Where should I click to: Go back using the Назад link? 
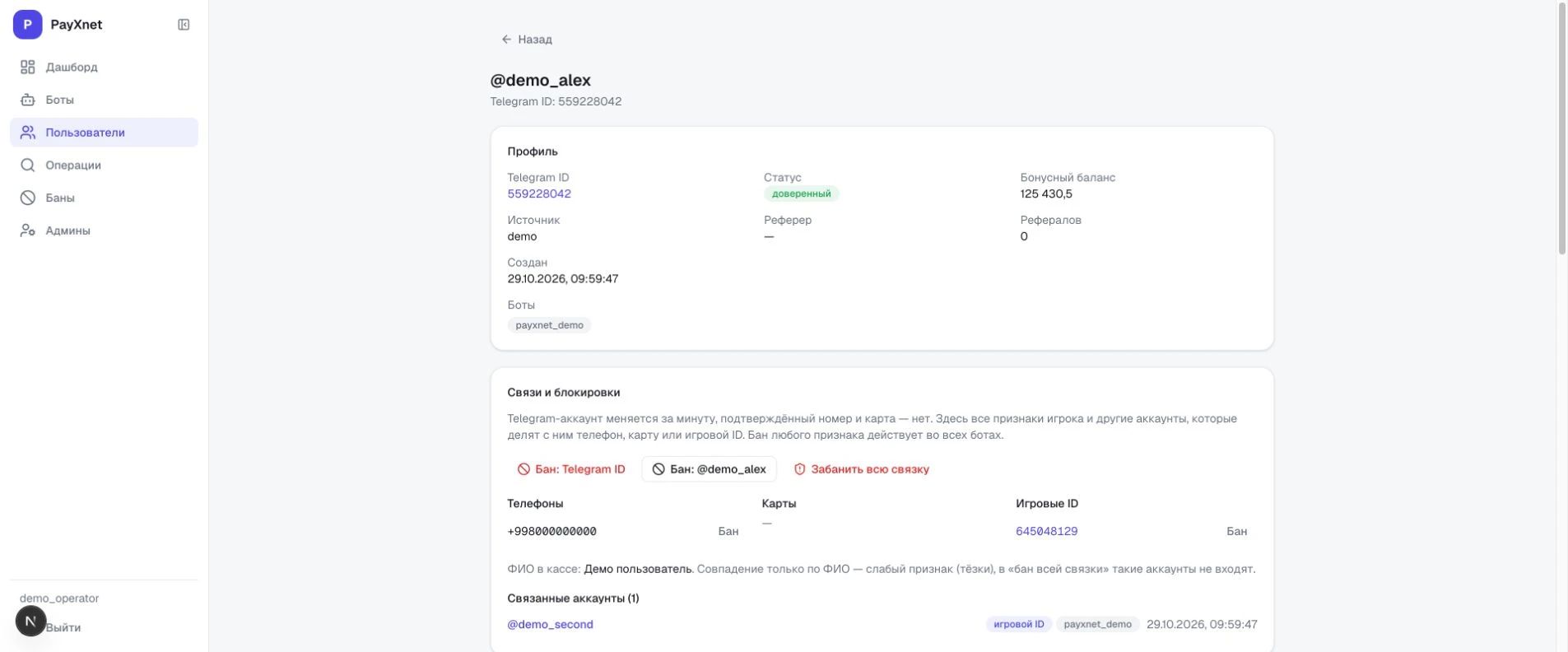pyautogui.click(x=527, y=40)
